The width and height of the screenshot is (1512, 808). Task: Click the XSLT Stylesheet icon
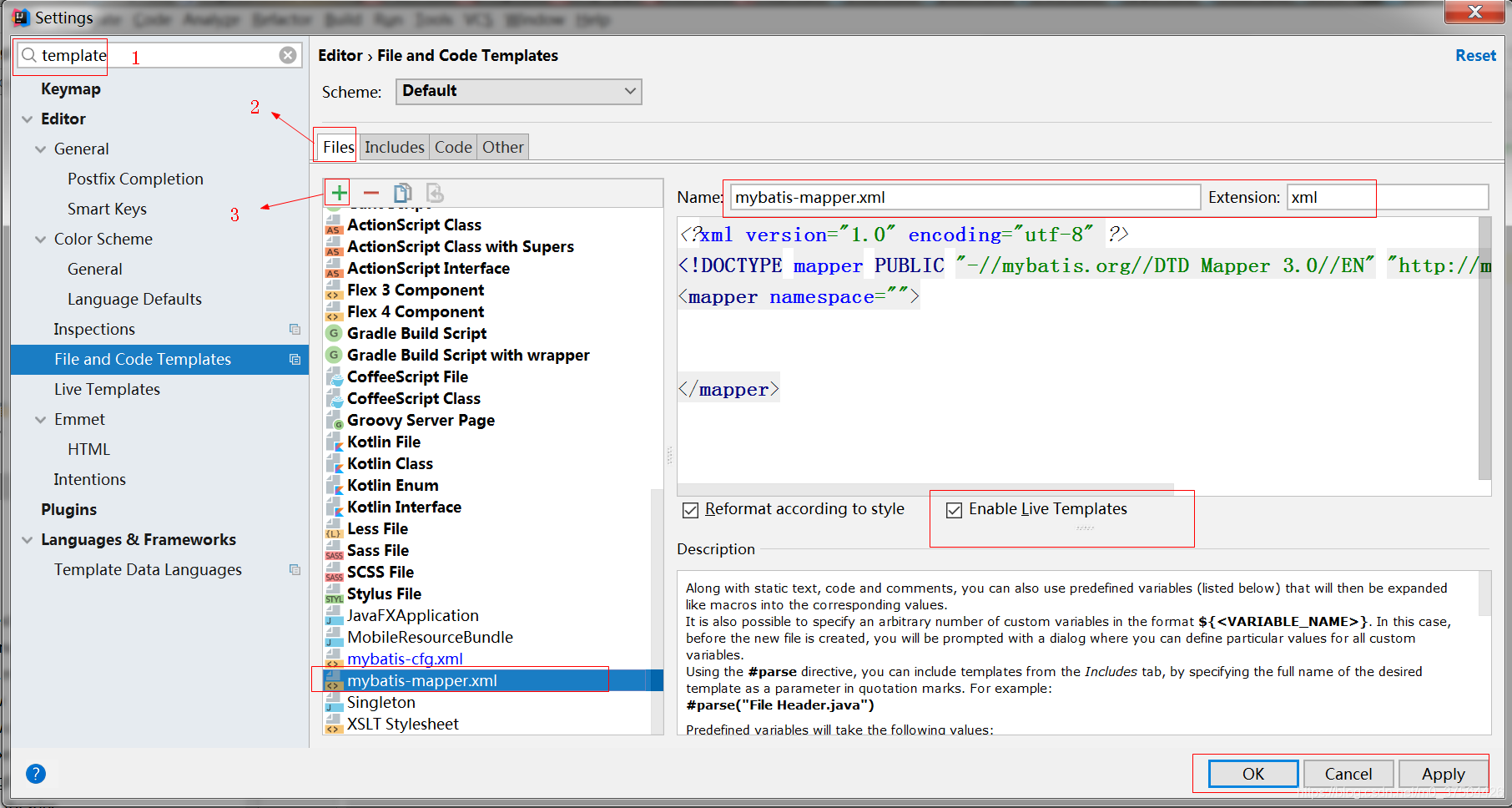[334, 725]
